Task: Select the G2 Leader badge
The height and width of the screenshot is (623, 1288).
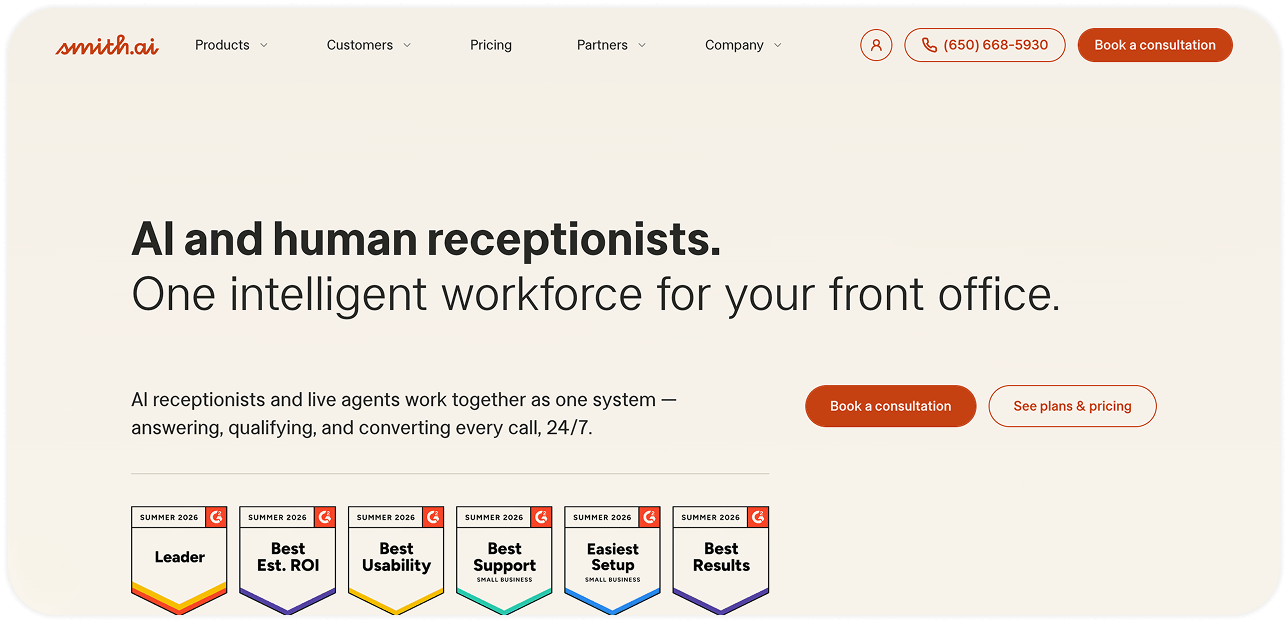Action: click(179, 560)
